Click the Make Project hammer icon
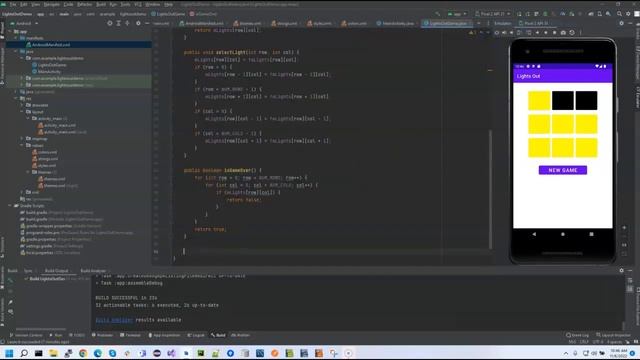 coord(438,13)
